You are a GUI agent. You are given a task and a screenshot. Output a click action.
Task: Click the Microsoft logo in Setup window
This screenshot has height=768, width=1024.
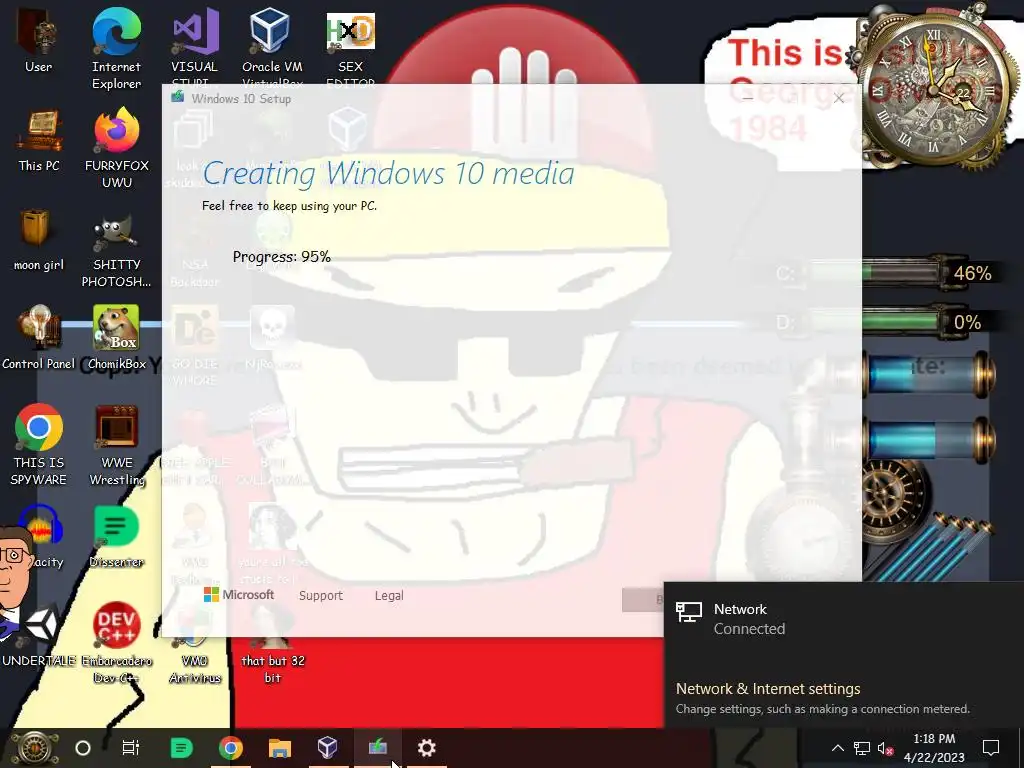(x=239, y=595)
